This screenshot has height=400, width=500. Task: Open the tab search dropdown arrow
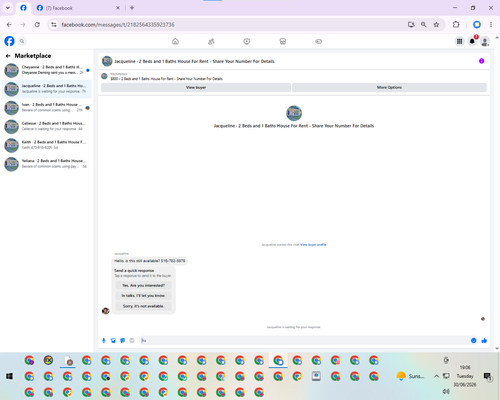(x=8, y=8)
